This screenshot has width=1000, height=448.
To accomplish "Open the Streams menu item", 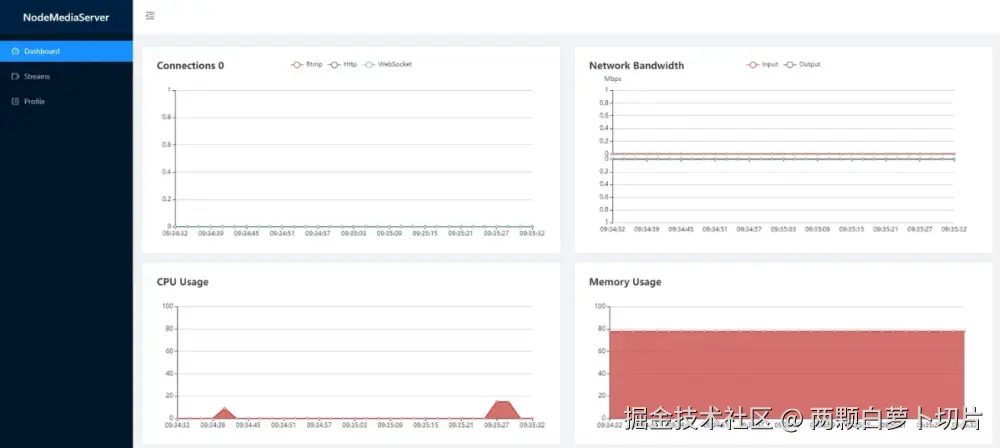I will [66, 76].
